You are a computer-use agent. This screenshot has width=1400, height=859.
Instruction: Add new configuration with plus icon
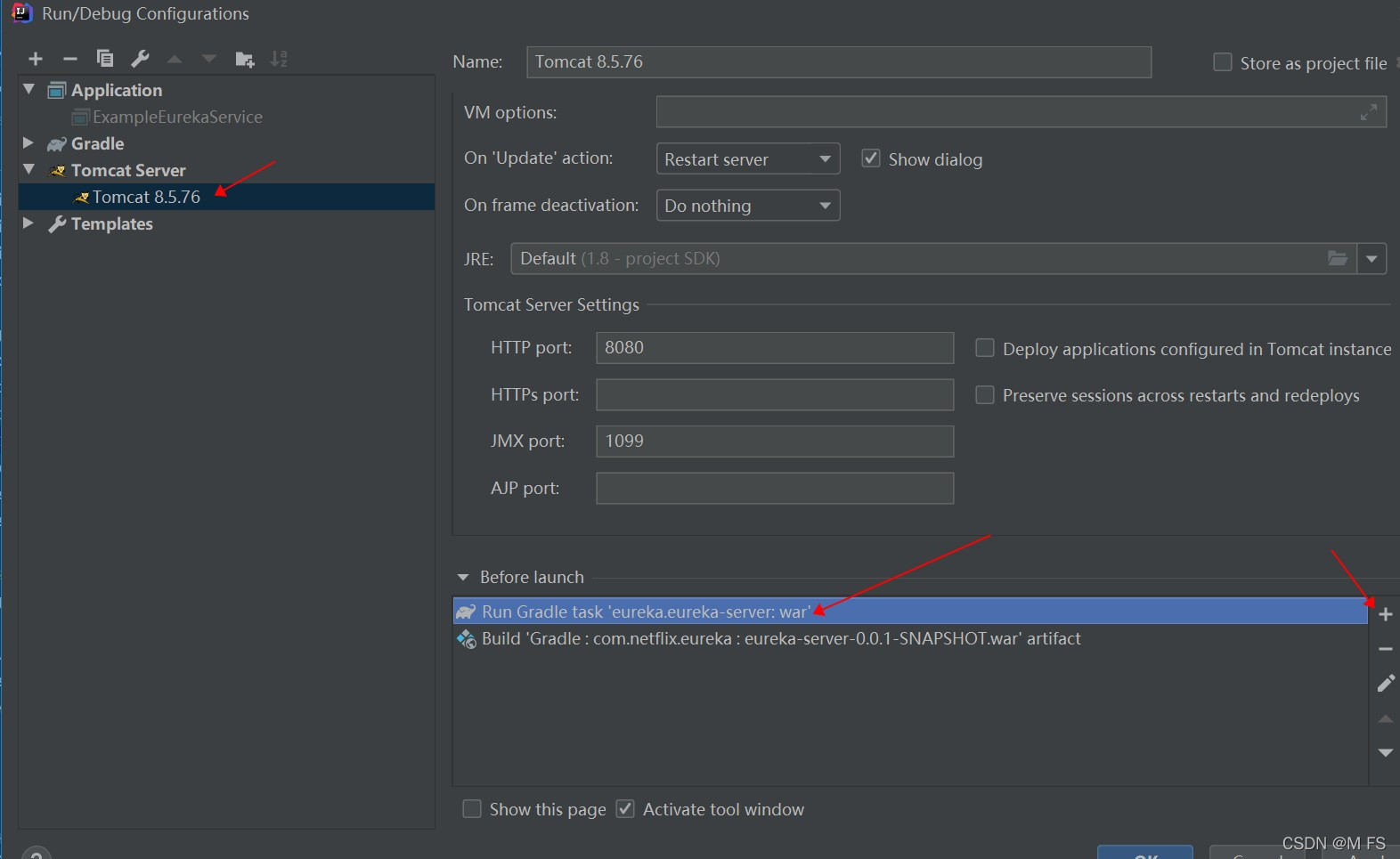(x=36, y=59)
